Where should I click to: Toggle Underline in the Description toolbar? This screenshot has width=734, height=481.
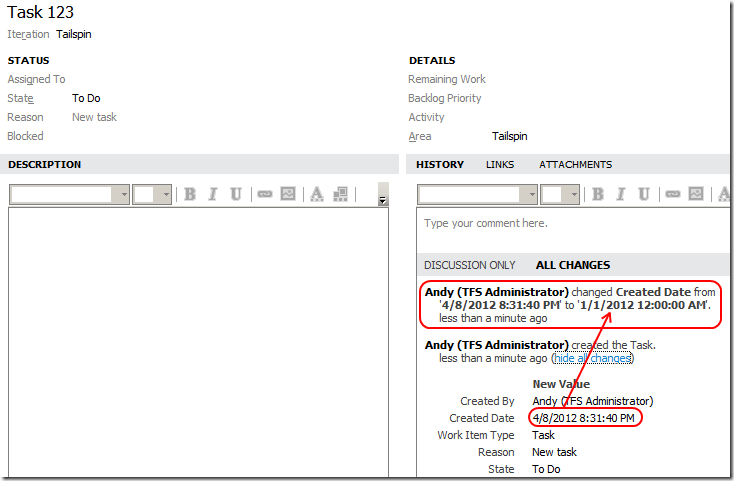click(236, 194)
